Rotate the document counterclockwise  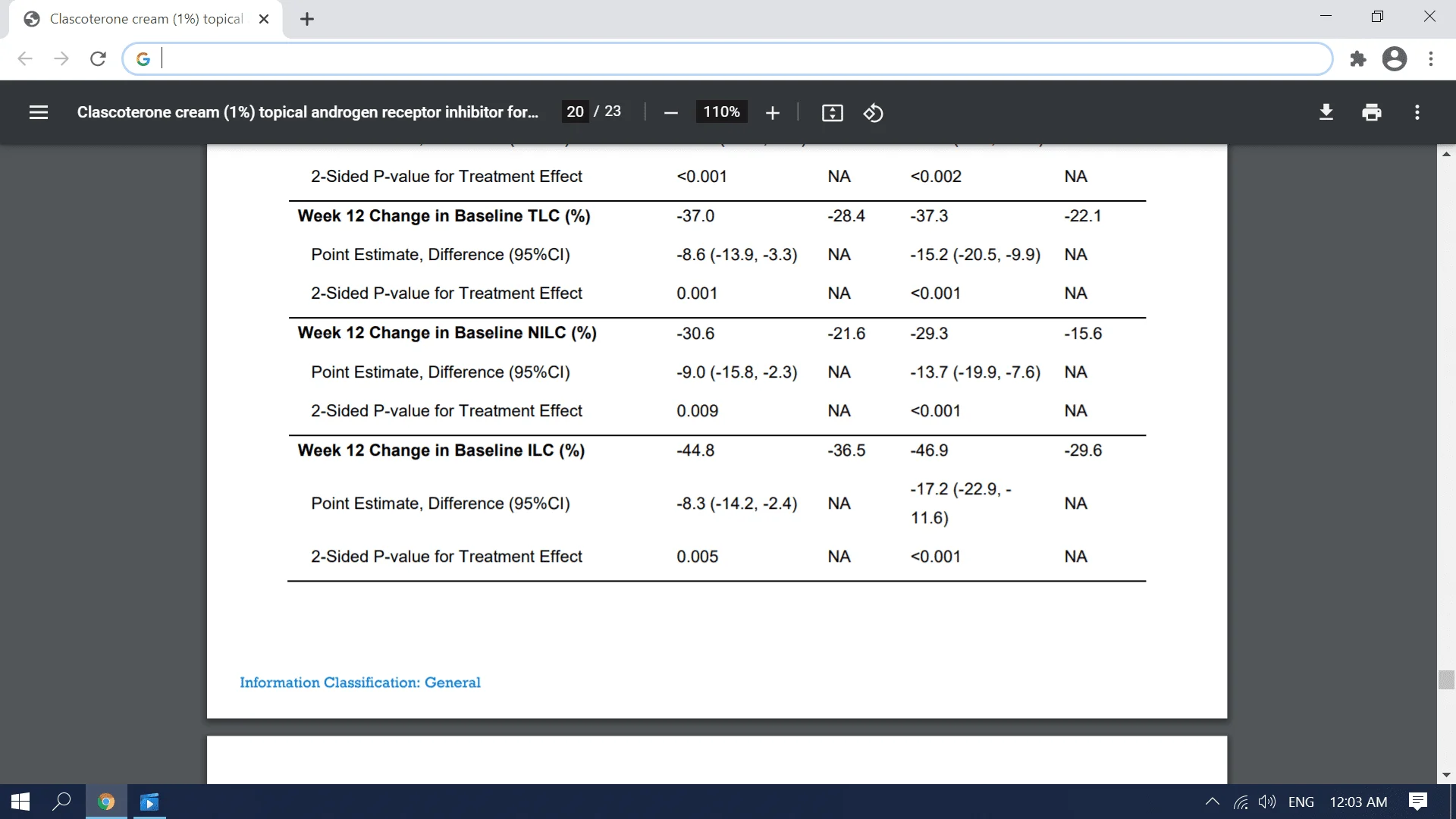873,113
